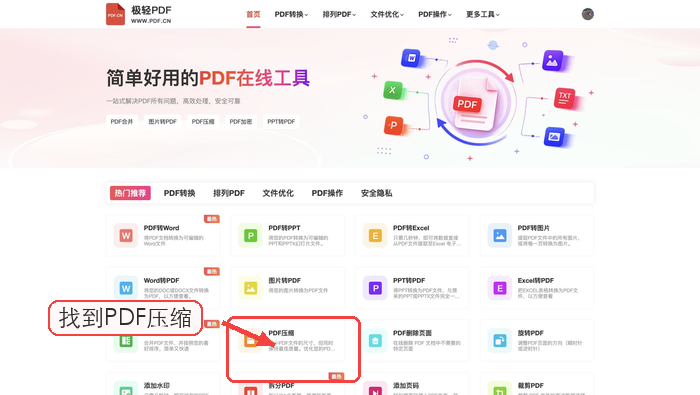Switch to the 文件优化 category tab
700x395 pixels.
pos(278,193)
